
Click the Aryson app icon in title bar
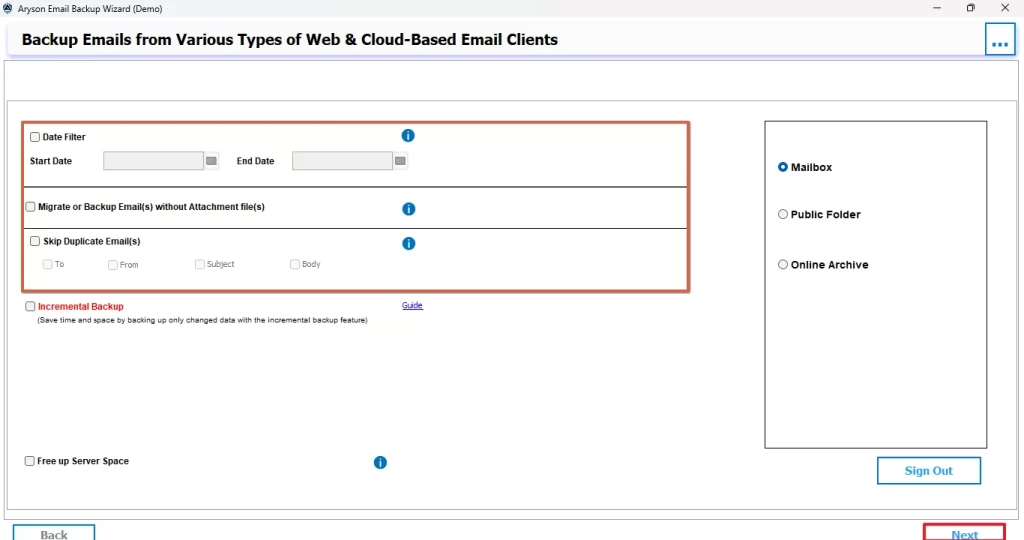click(x=8, y=8)
